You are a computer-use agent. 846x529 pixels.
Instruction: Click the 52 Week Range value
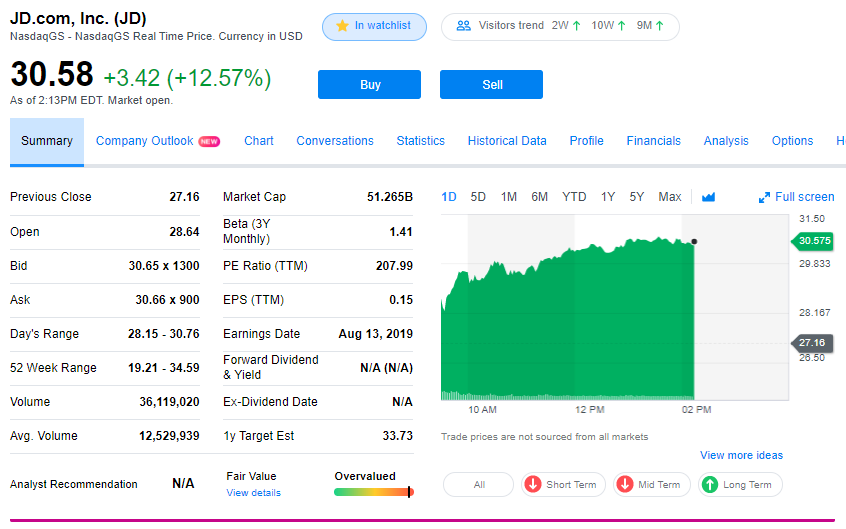click(x=163, y=368)
